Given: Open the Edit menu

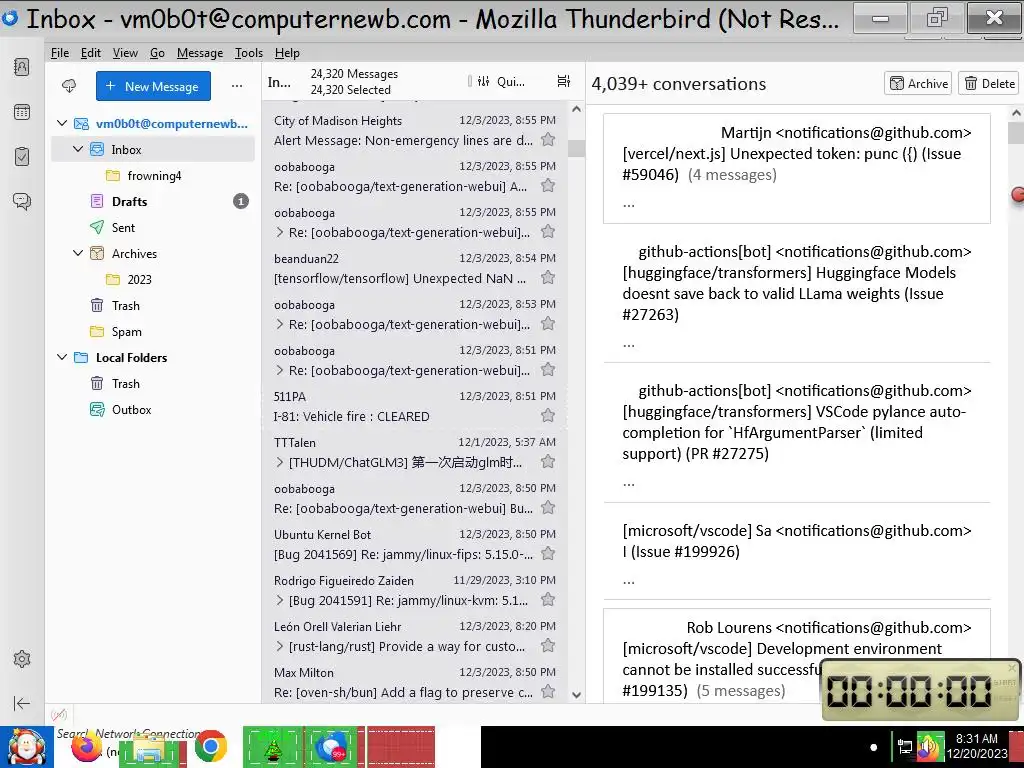Looking at the screenshot, I should [x=91, y=53].
